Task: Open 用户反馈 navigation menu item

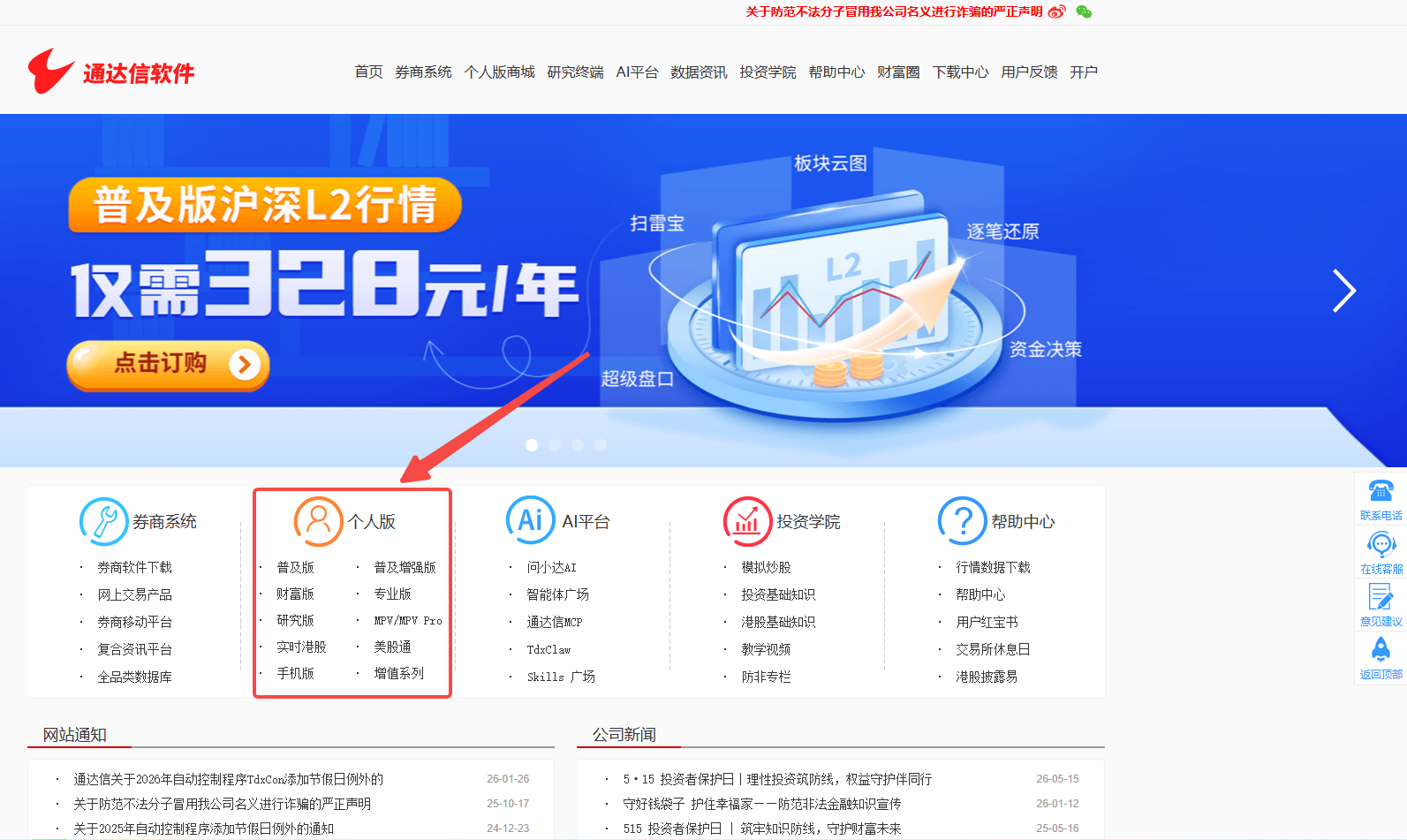Action: [x=1029, y=72]
